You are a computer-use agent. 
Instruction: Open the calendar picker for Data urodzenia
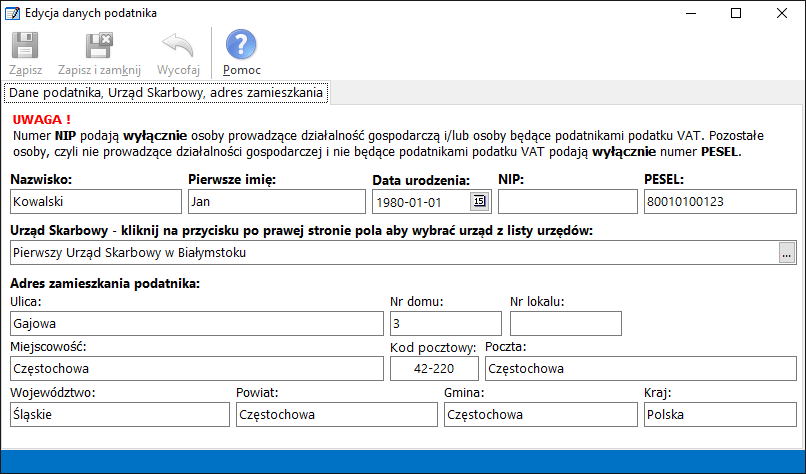point(478,202)
